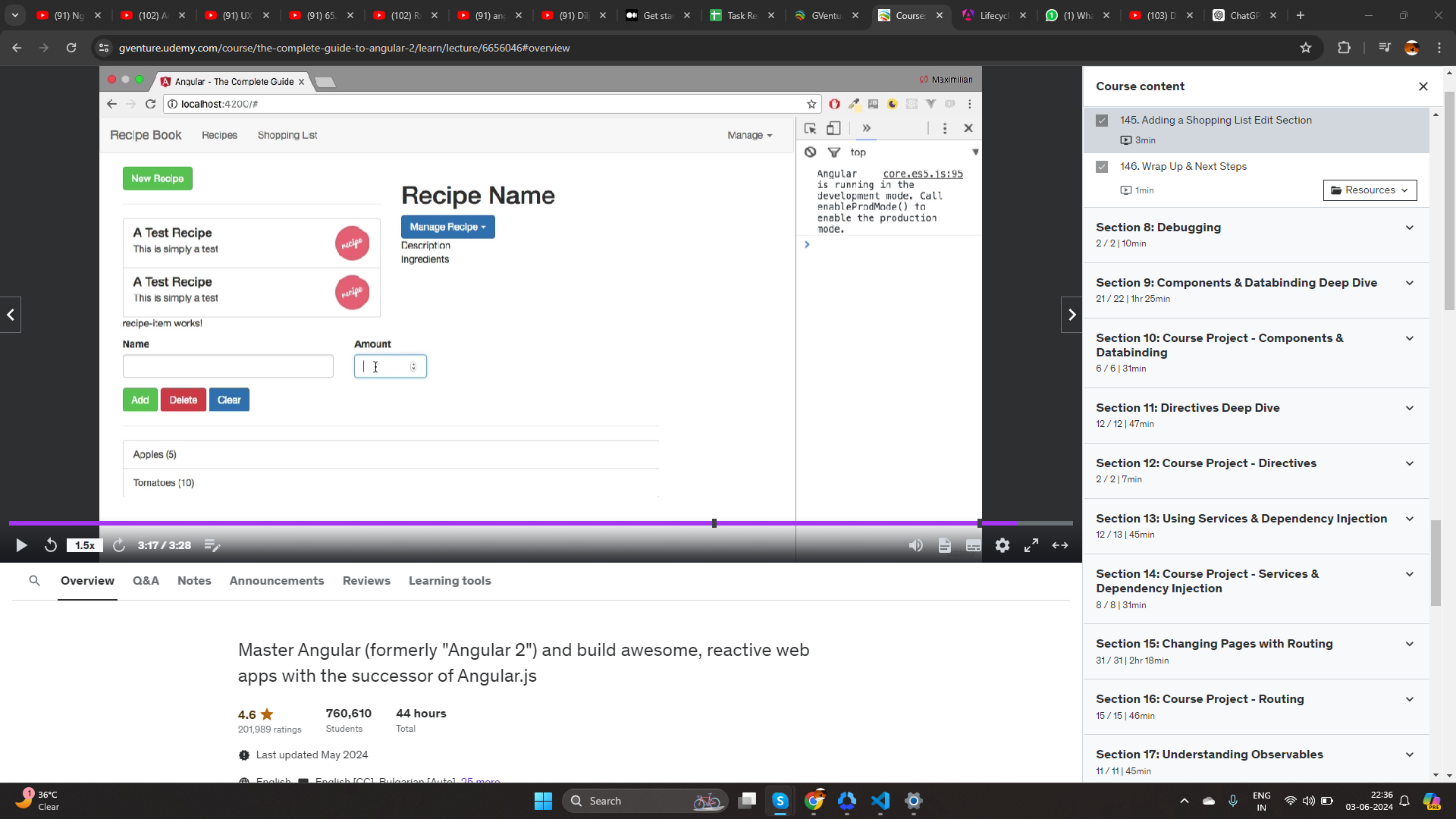
Task: Change the 1.5x playback speed
Action: tap(85, 545)
